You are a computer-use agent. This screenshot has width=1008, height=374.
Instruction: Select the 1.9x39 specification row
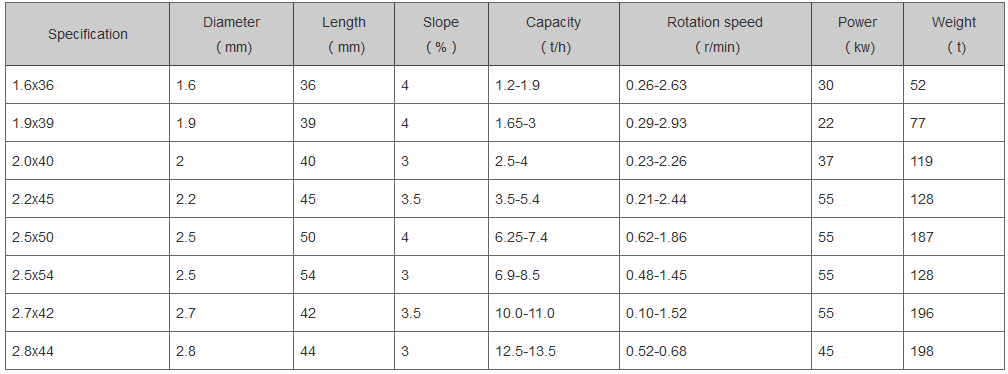pyautogui.click(x=505, y=123)
